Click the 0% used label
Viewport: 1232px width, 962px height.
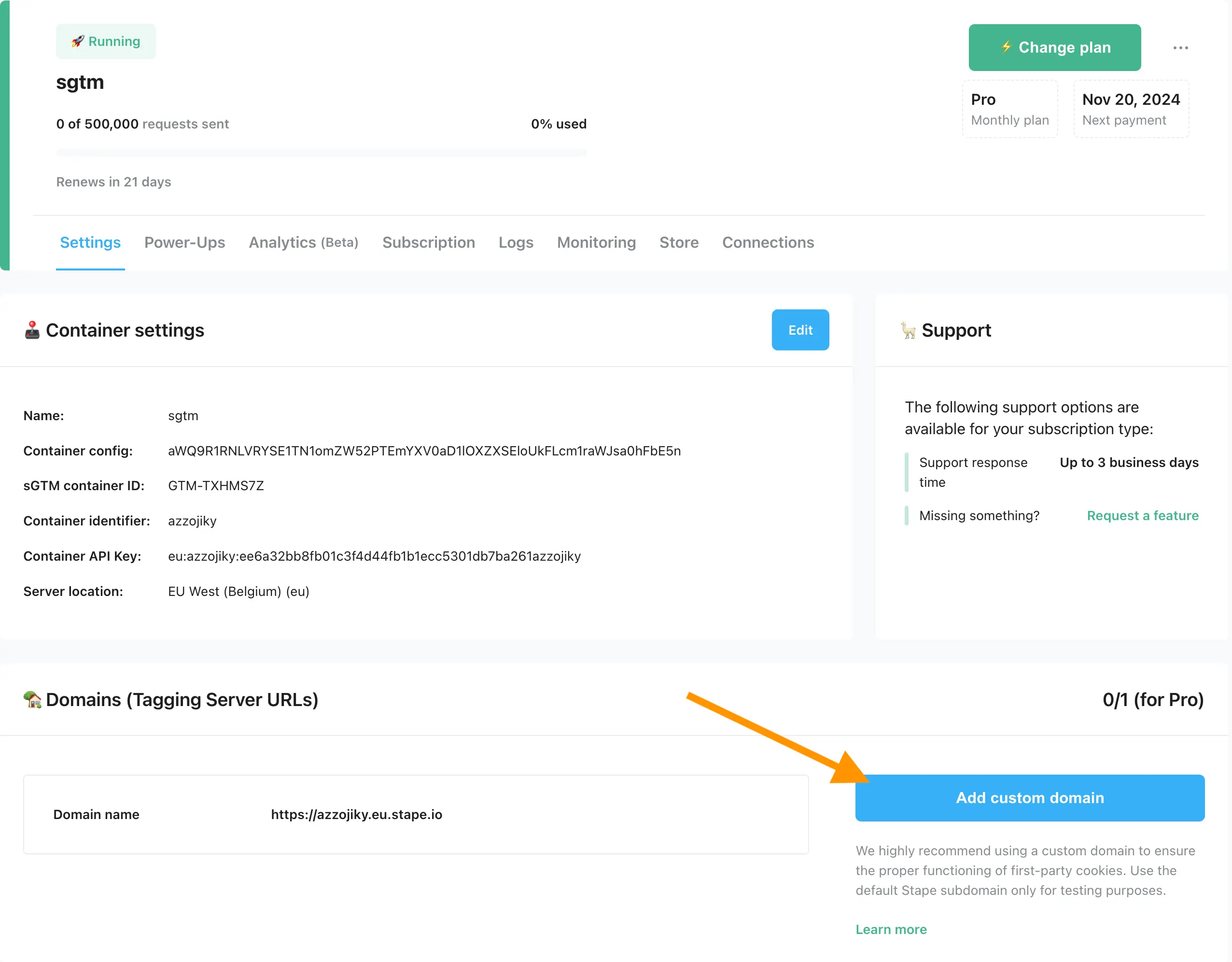click(x=559, y=124)
